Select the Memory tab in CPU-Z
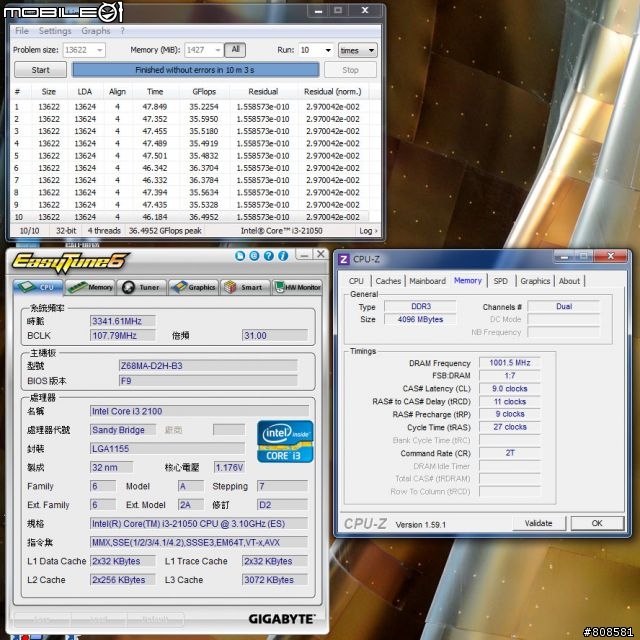Viewport: 640px width, 640px height. tap(468, 280)
